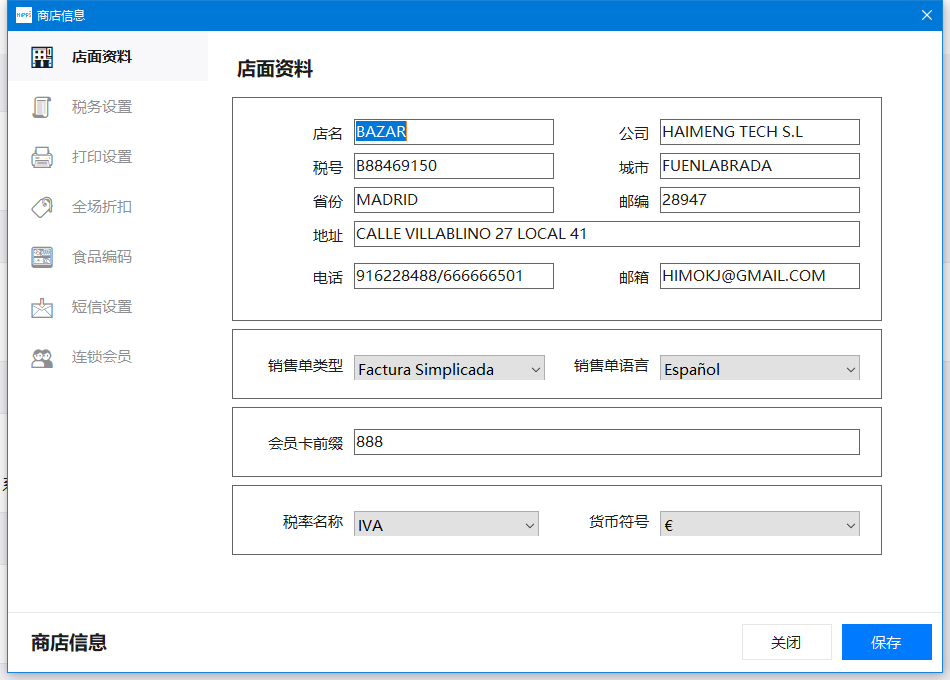Screen dimensions: 950x680
Task: Click the 货币符号 field label
Action: (x=619, y=522)
